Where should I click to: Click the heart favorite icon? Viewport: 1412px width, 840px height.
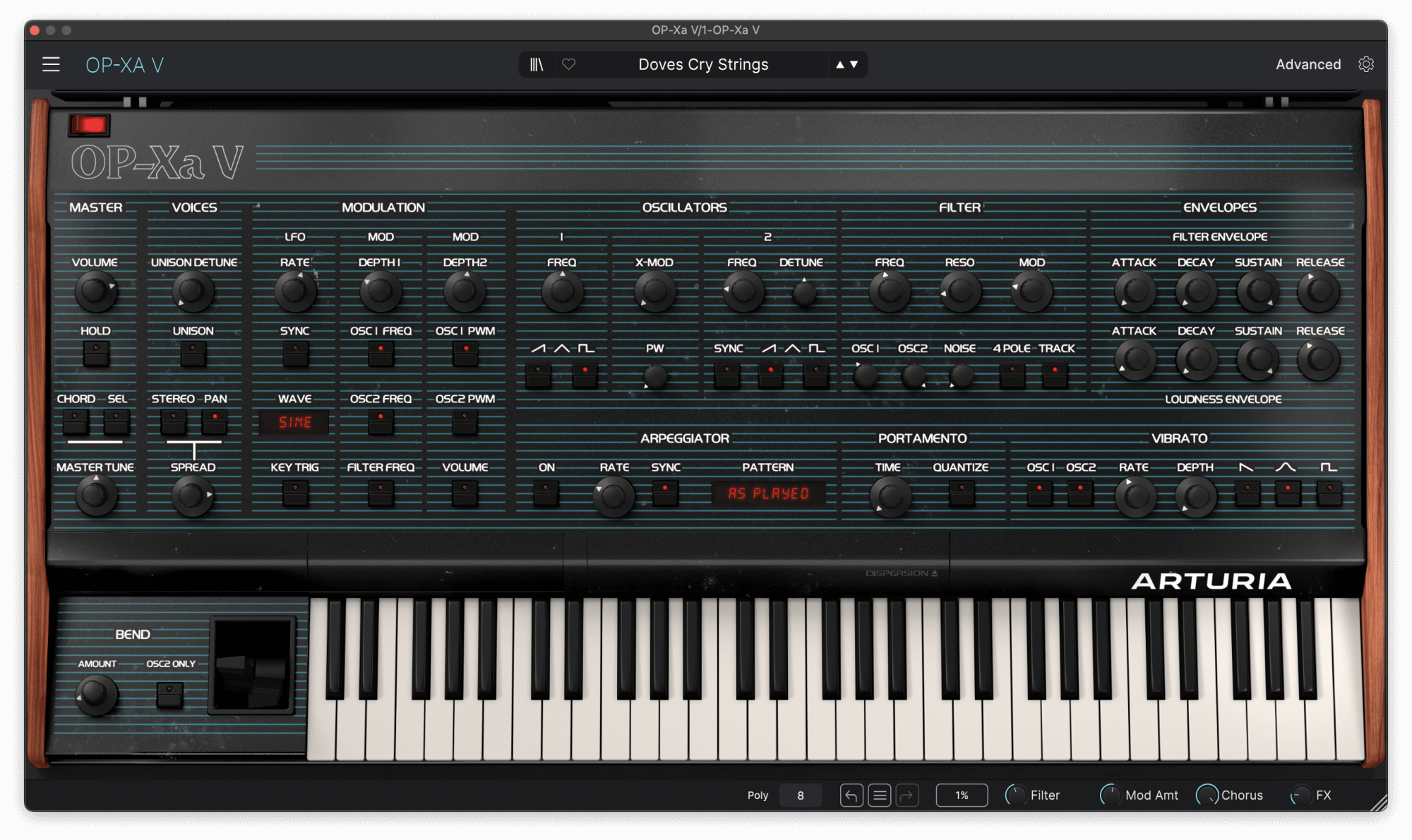[568, 65]
